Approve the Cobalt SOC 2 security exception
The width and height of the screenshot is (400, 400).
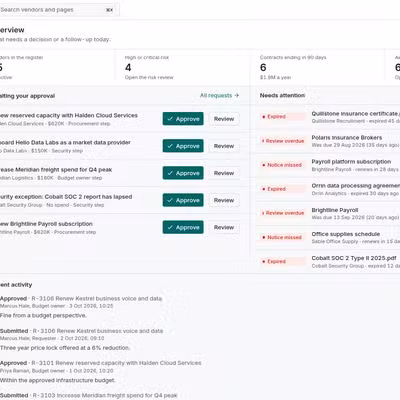point(183,200)
